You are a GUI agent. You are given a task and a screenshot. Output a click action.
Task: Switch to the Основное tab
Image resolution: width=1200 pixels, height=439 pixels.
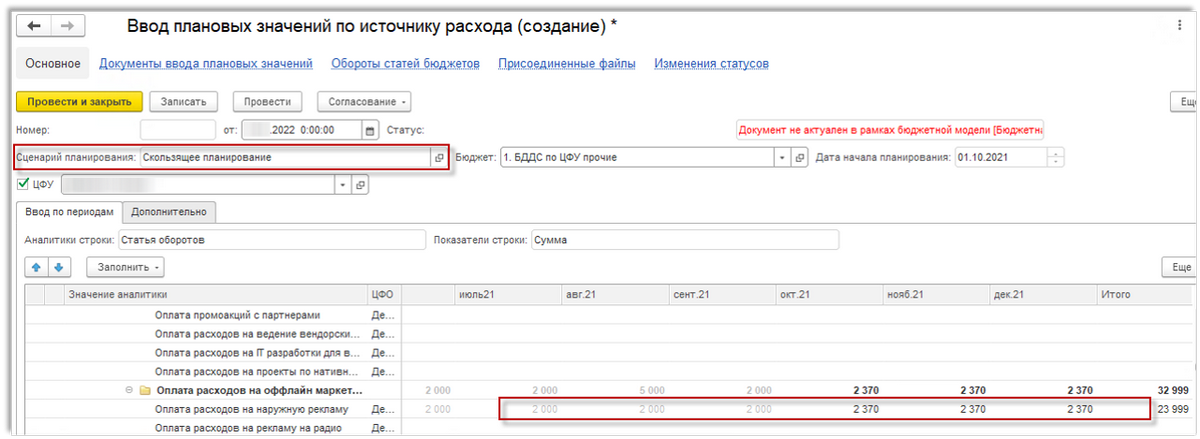53,64
